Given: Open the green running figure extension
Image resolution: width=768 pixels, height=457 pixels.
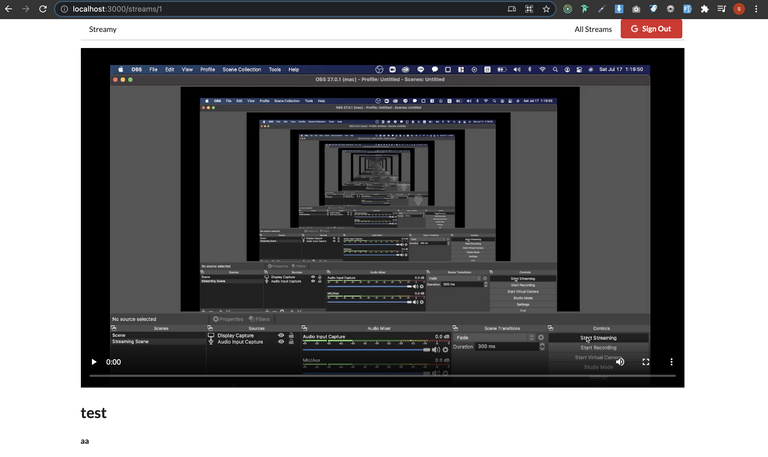Looking at the screenshot, I should click(584, 9).
